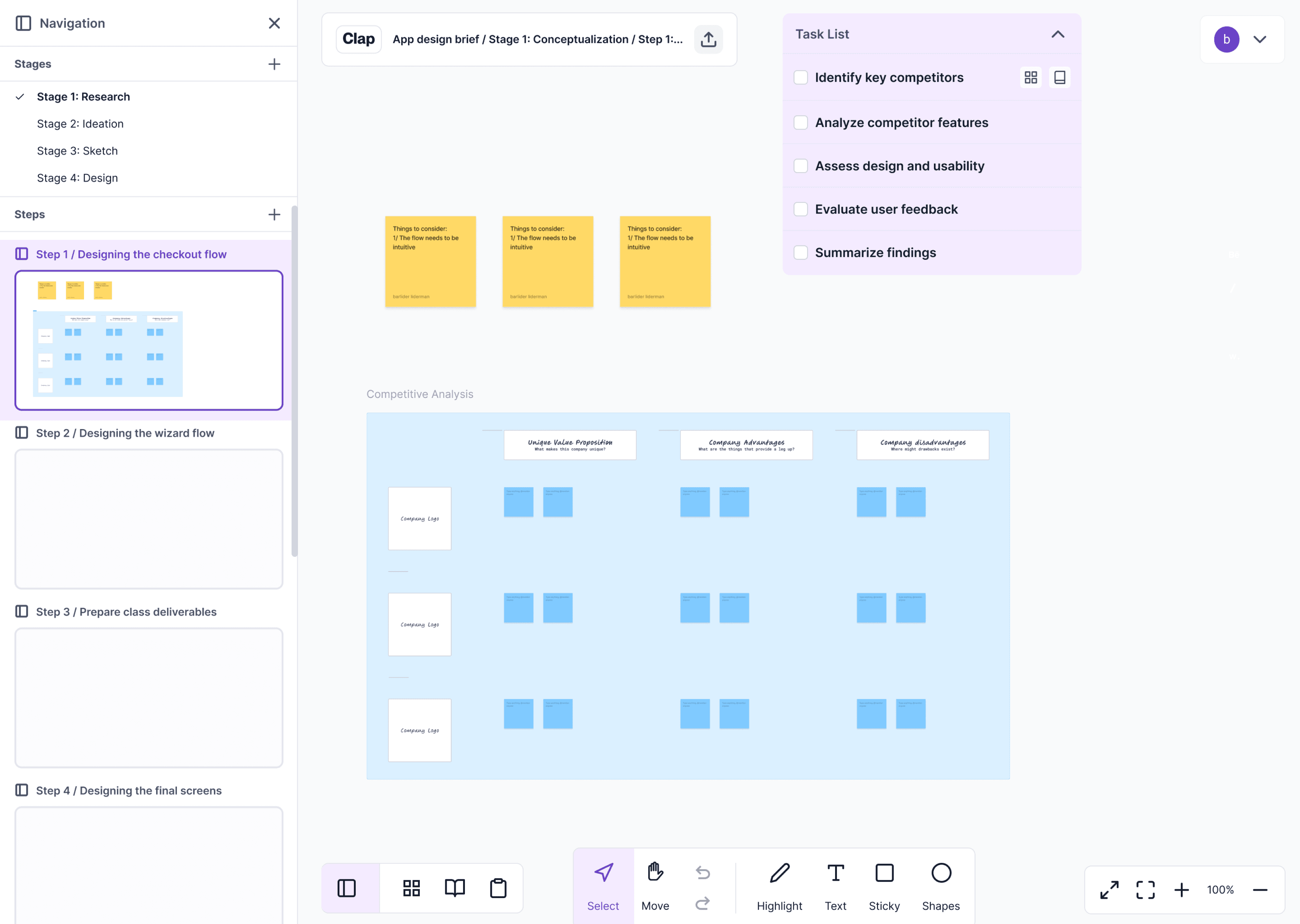Open Step 2 / Designing the wizard flow

click(x=125, y=433)
